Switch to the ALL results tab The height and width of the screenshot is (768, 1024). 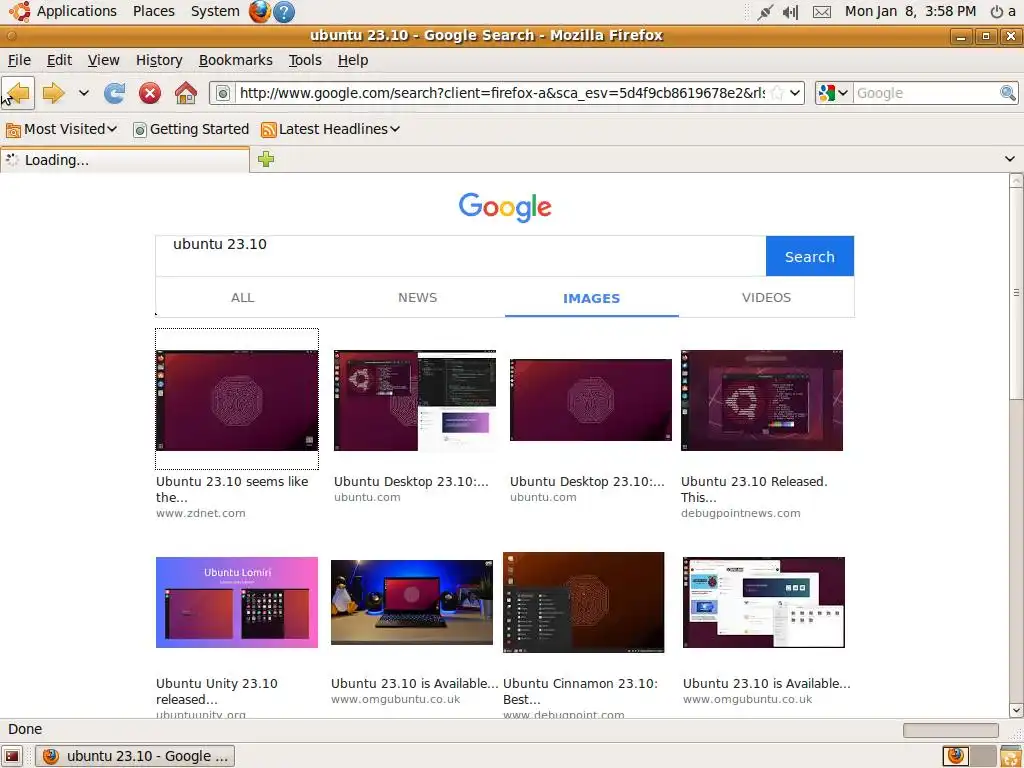(x=242, y=298)
